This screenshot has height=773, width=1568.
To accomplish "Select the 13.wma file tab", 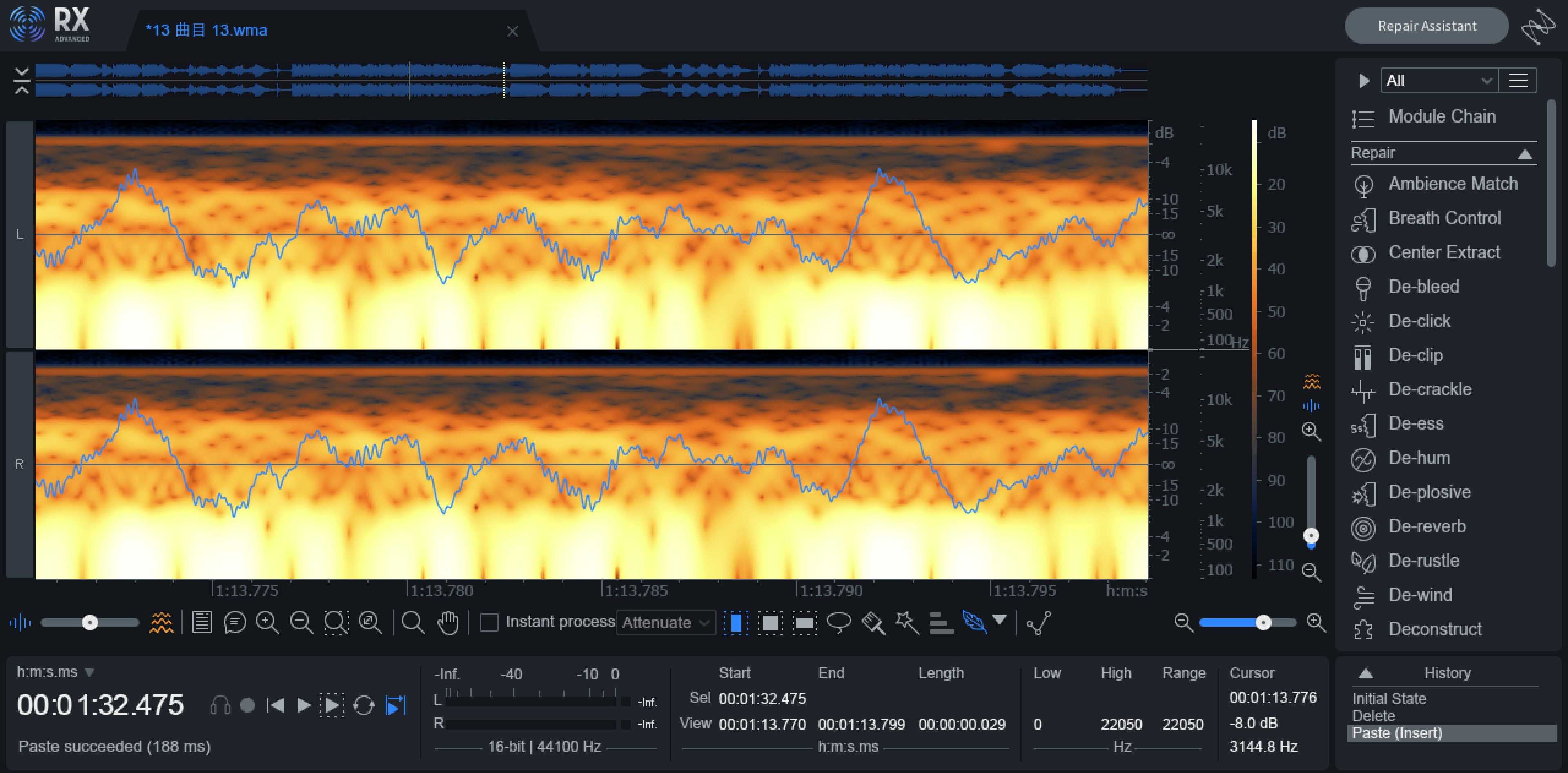I will (206, 30).
